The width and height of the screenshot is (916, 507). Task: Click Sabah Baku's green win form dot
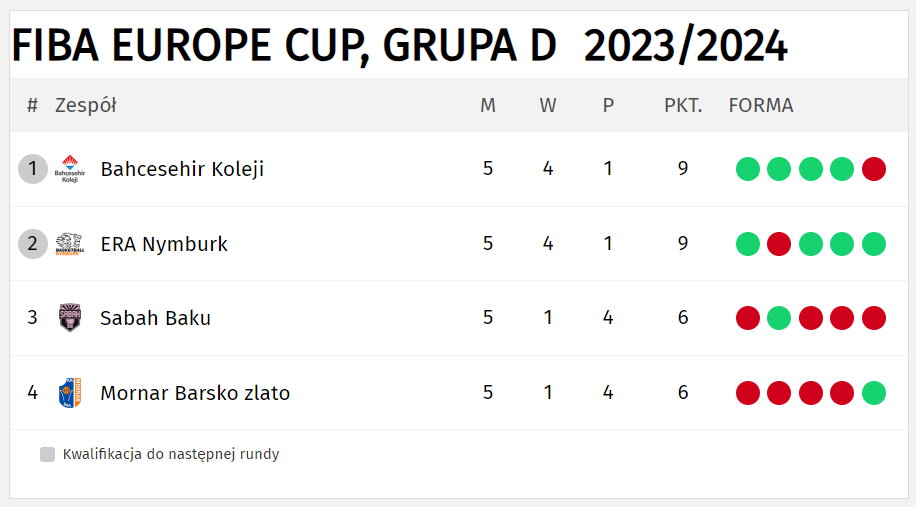pos(779,318)
